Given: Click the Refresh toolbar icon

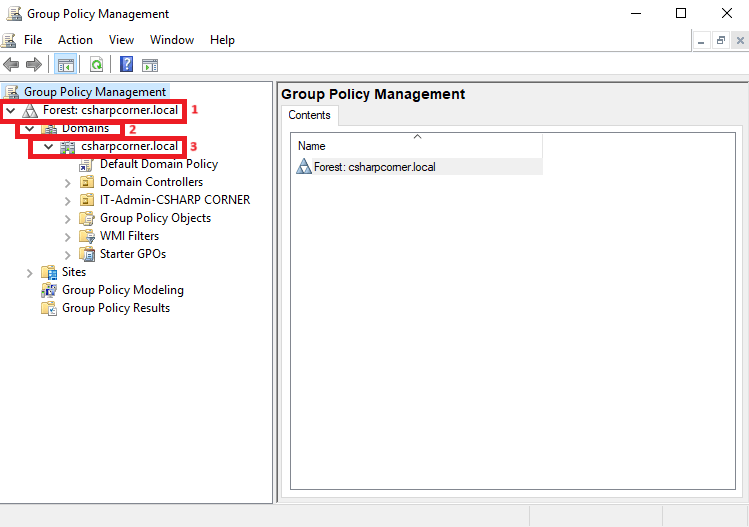Looking at the screenshot, I should pos(96,65).
